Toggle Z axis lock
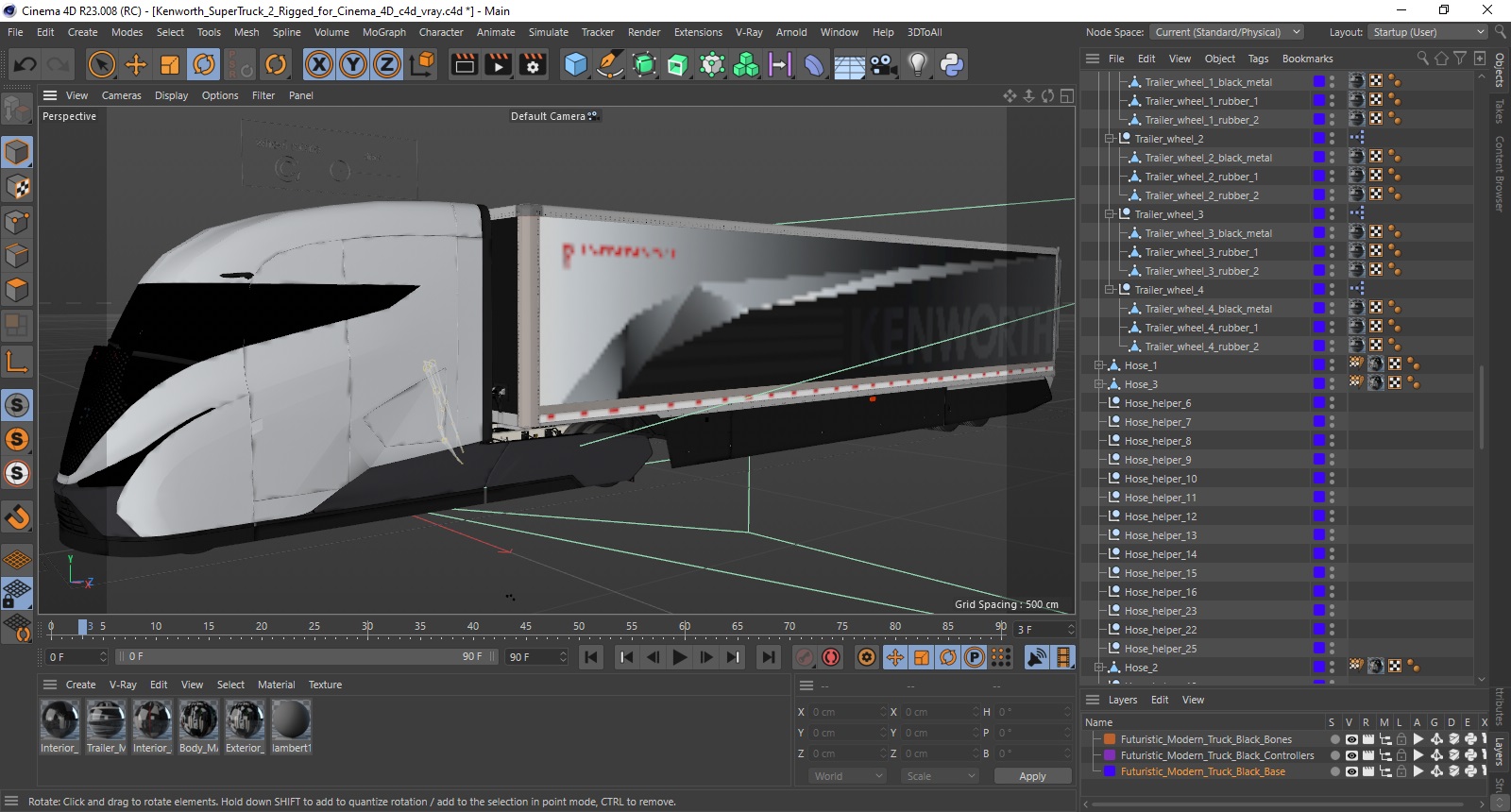This screenshot has height=812, width=1511. (x=387, y=64)
